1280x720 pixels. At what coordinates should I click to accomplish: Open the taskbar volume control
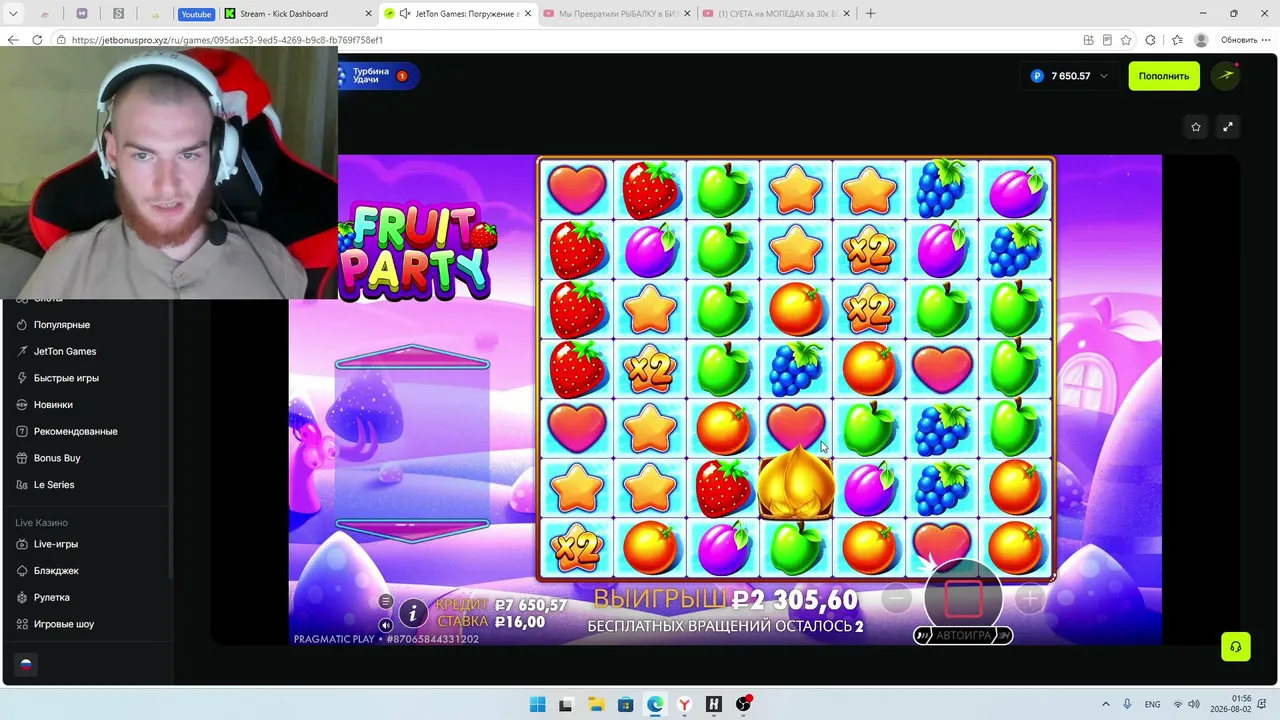coord(1193,704)
